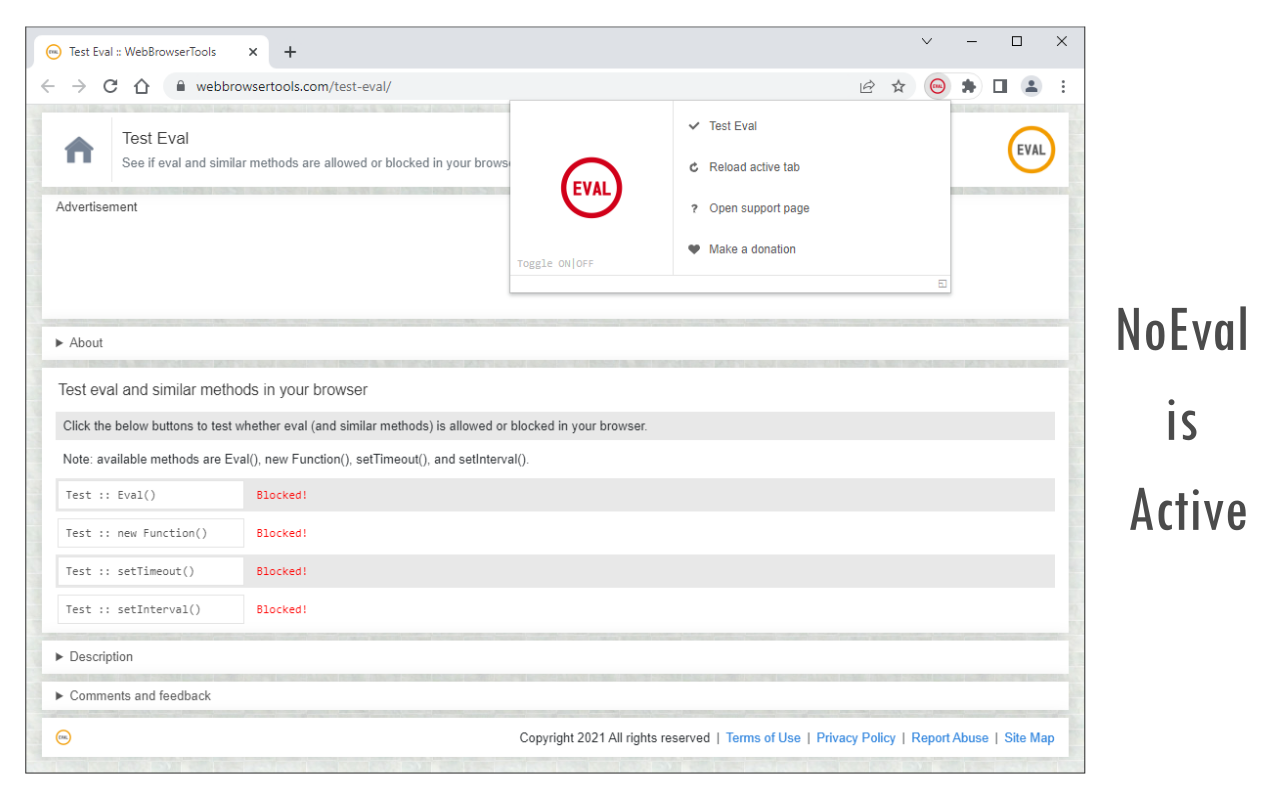Image resolution: width=1280 pixels, height=800 pixels.
Task: Click the NoEval extension icon in the toolbar
Action: click(937, 86)
